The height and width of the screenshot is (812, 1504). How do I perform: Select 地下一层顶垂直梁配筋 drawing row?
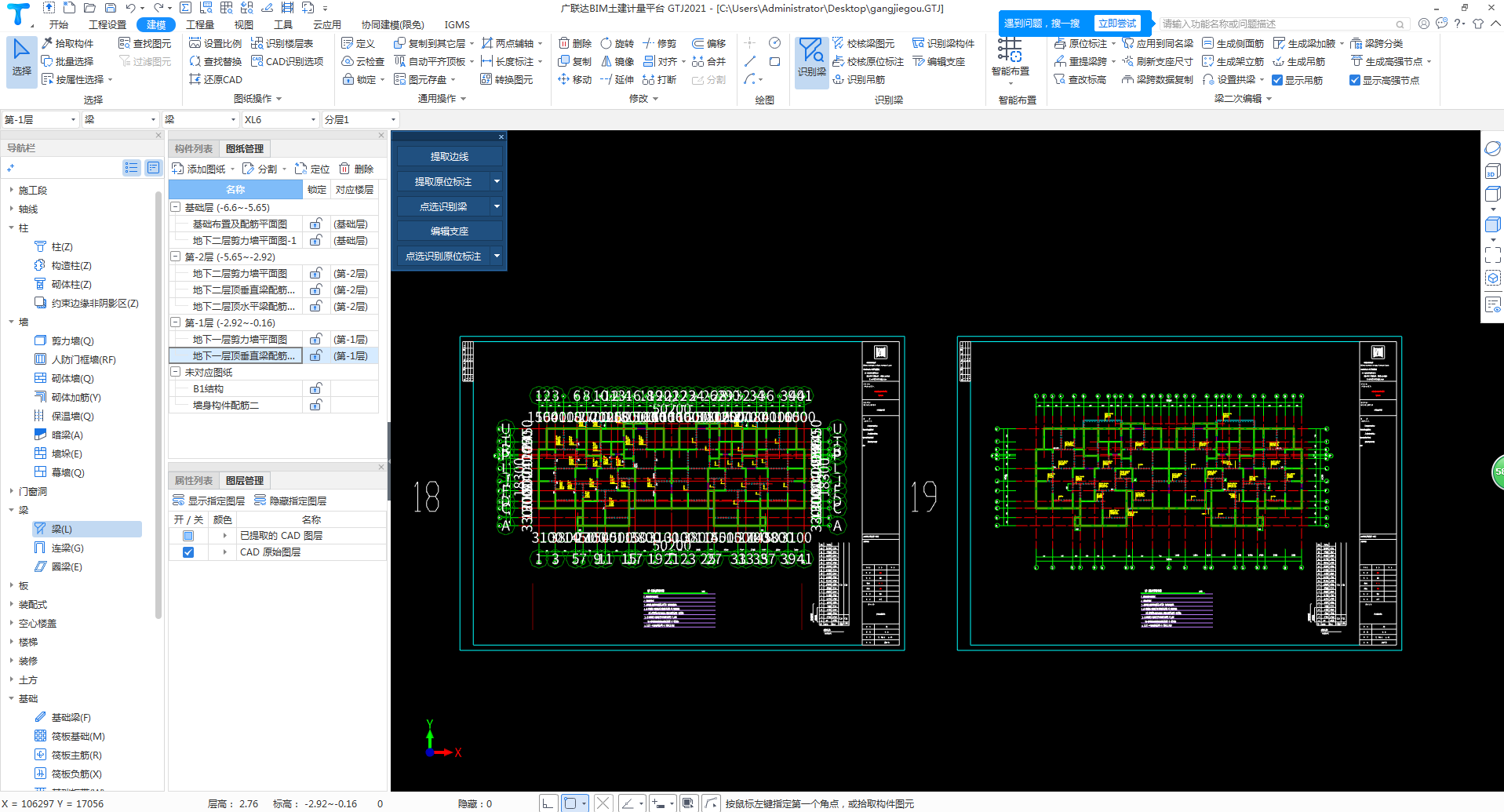tap(274, 355)
